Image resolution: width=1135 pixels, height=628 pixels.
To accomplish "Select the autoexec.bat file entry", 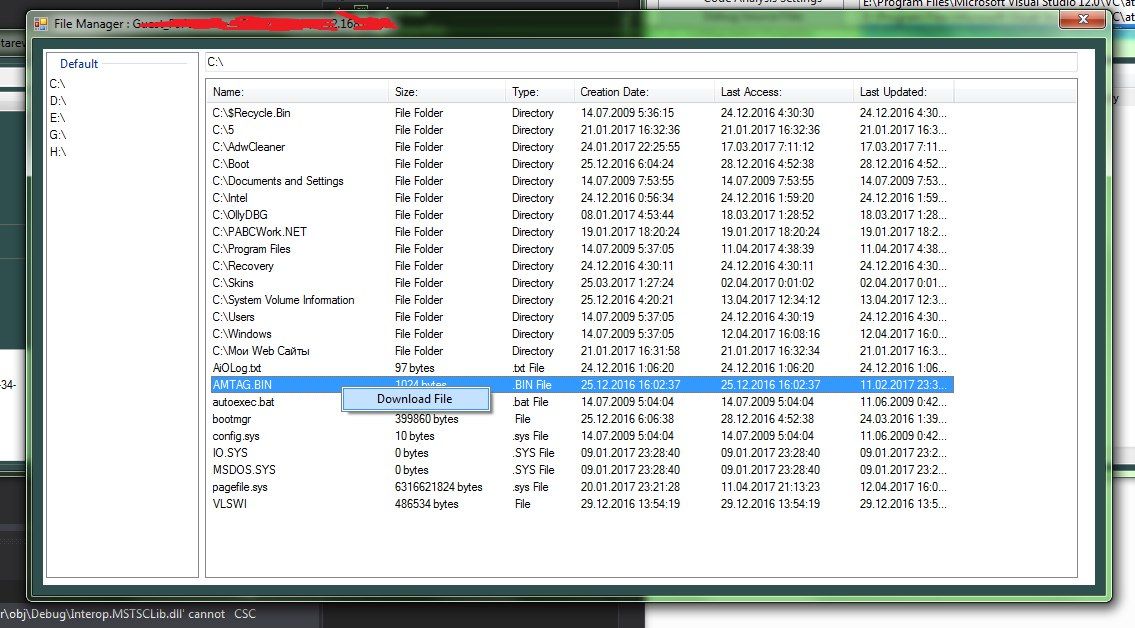I will point(243,402).
